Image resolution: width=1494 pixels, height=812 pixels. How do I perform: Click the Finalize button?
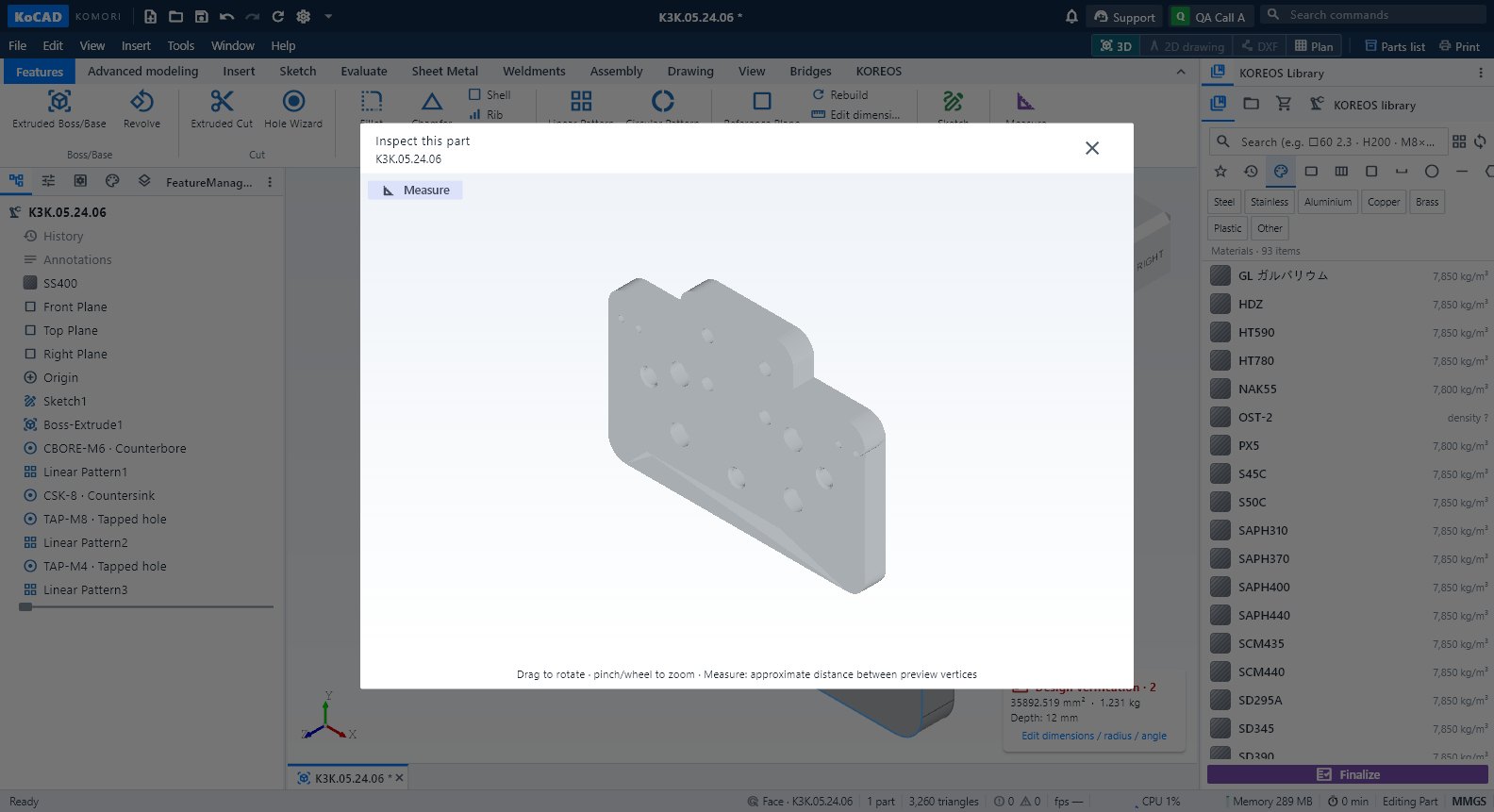pos(1348,774)
